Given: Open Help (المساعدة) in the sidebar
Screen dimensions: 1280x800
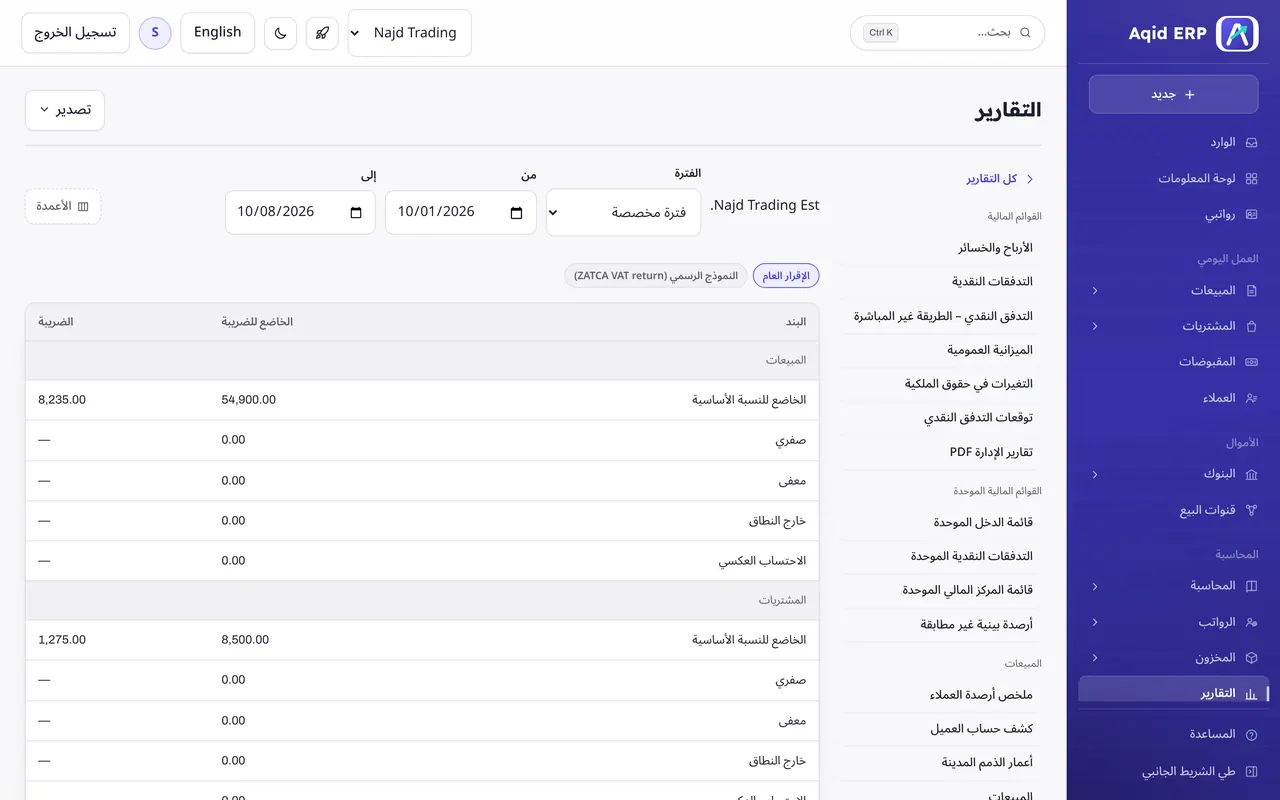Looking at the screenshot, I should point(1173,734).
